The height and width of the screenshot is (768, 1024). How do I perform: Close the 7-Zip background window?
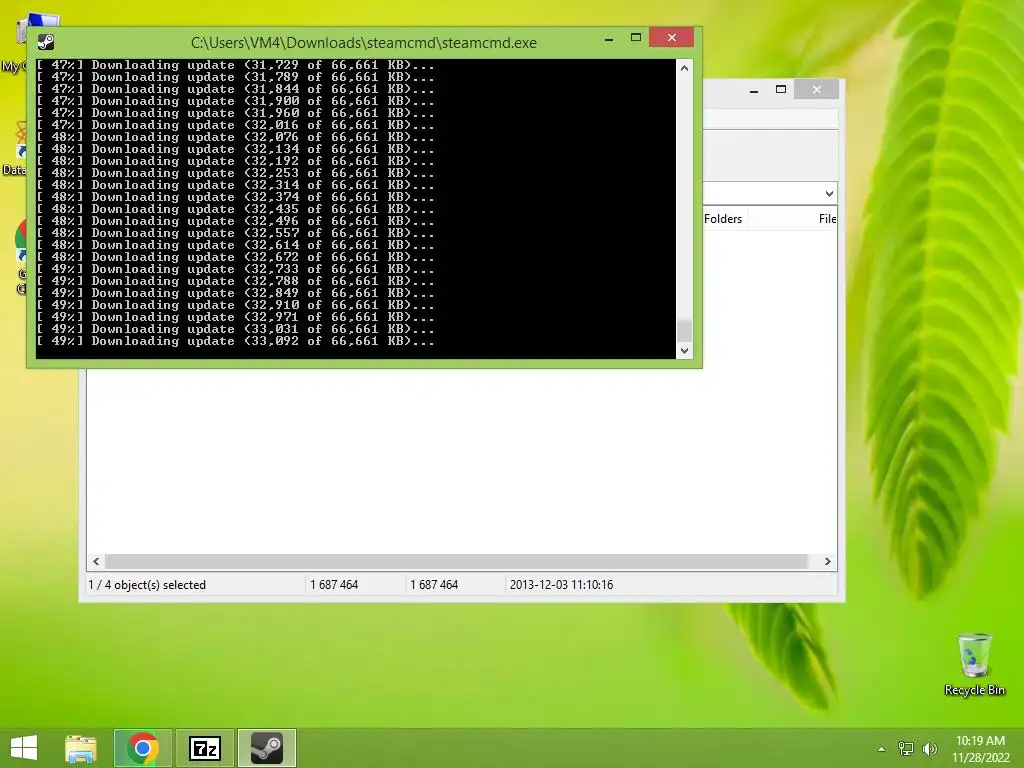click(816, 89)
